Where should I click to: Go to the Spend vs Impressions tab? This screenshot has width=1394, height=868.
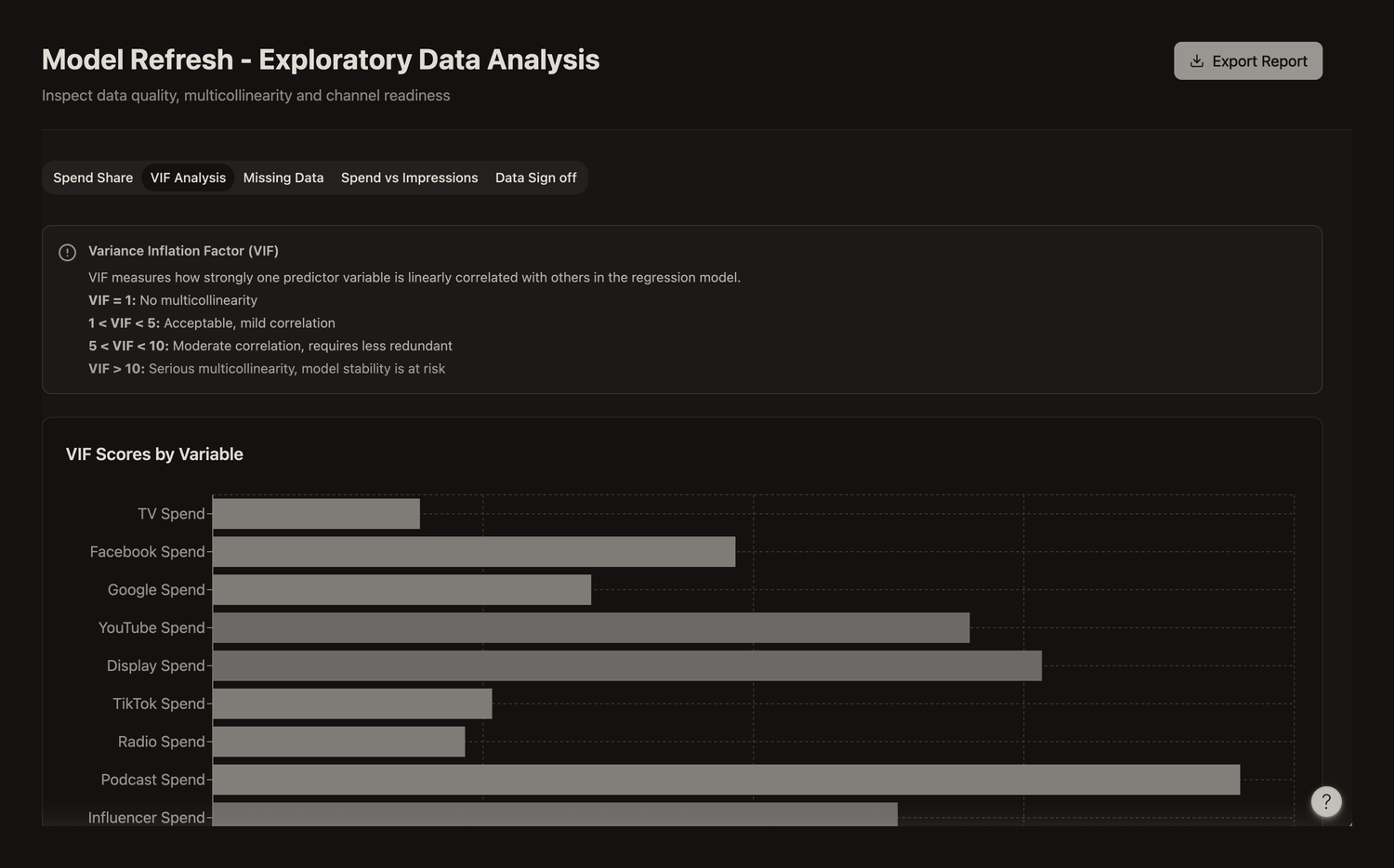(x=410, y=178)
